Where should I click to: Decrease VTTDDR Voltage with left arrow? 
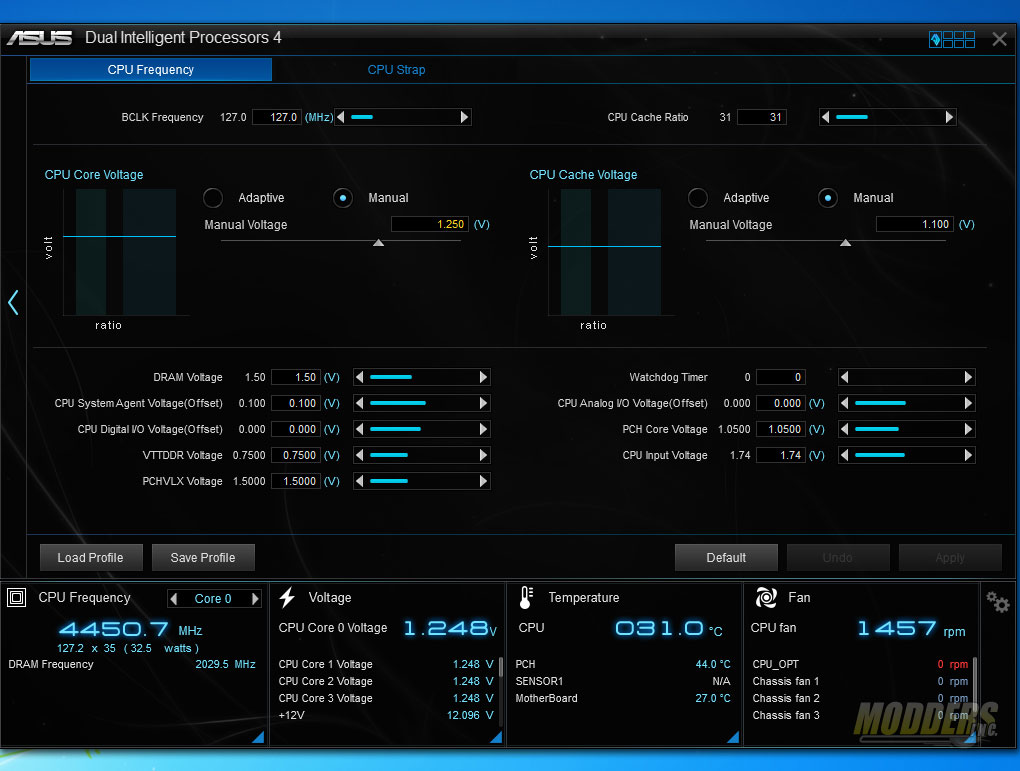pyautogui.click(x=359, y=455)
